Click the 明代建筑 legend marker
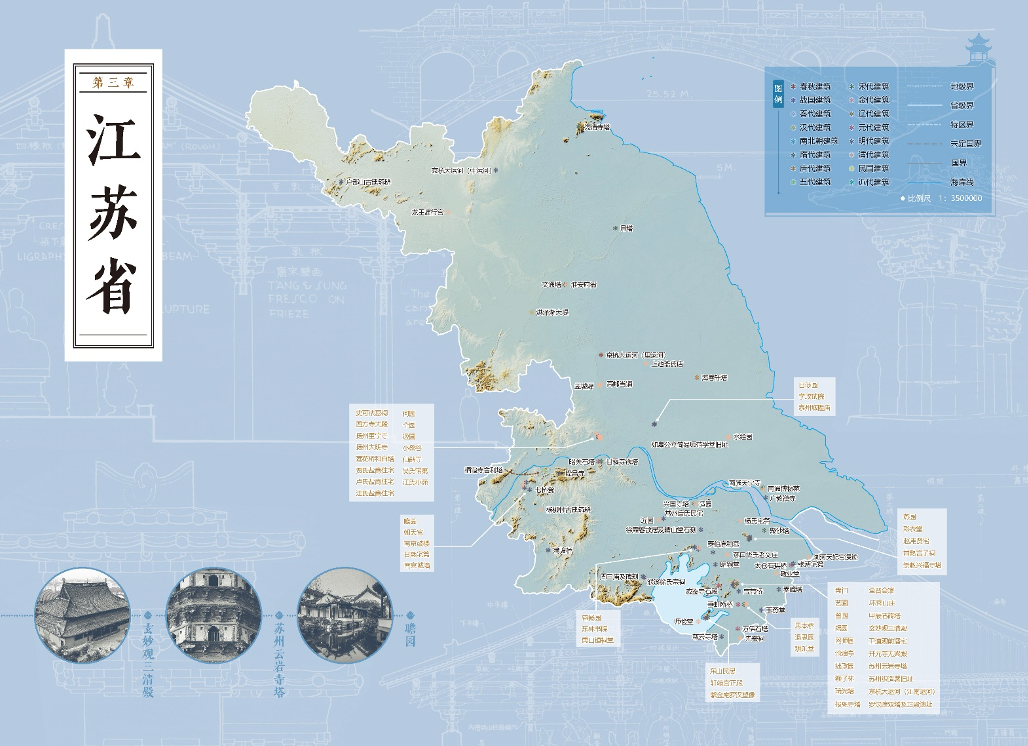 (852, 141)
